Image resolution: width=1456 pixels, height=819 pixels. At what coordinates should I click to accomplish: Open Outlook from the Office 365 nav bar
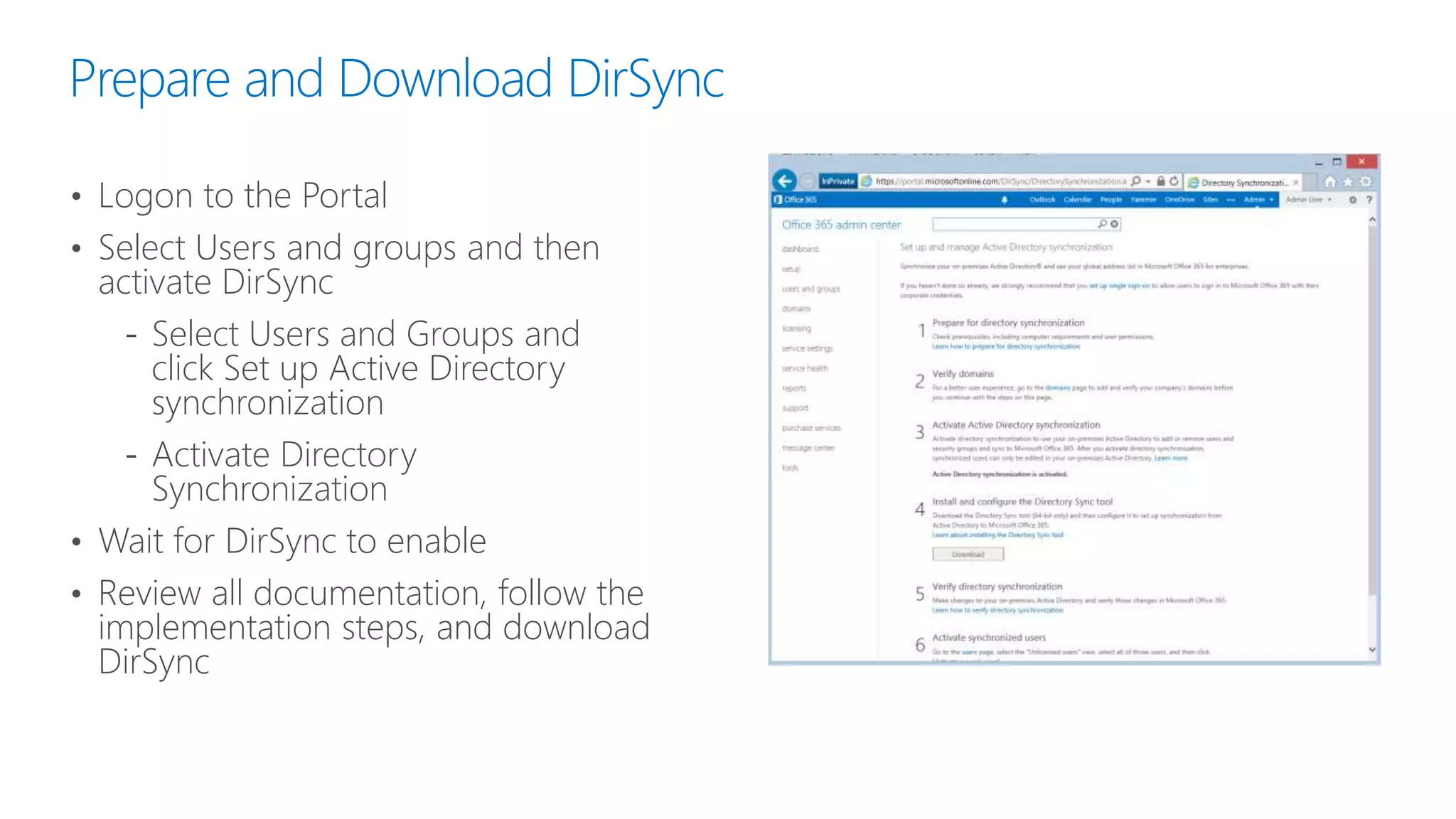pyautogui.click(x=1042, y=200)
